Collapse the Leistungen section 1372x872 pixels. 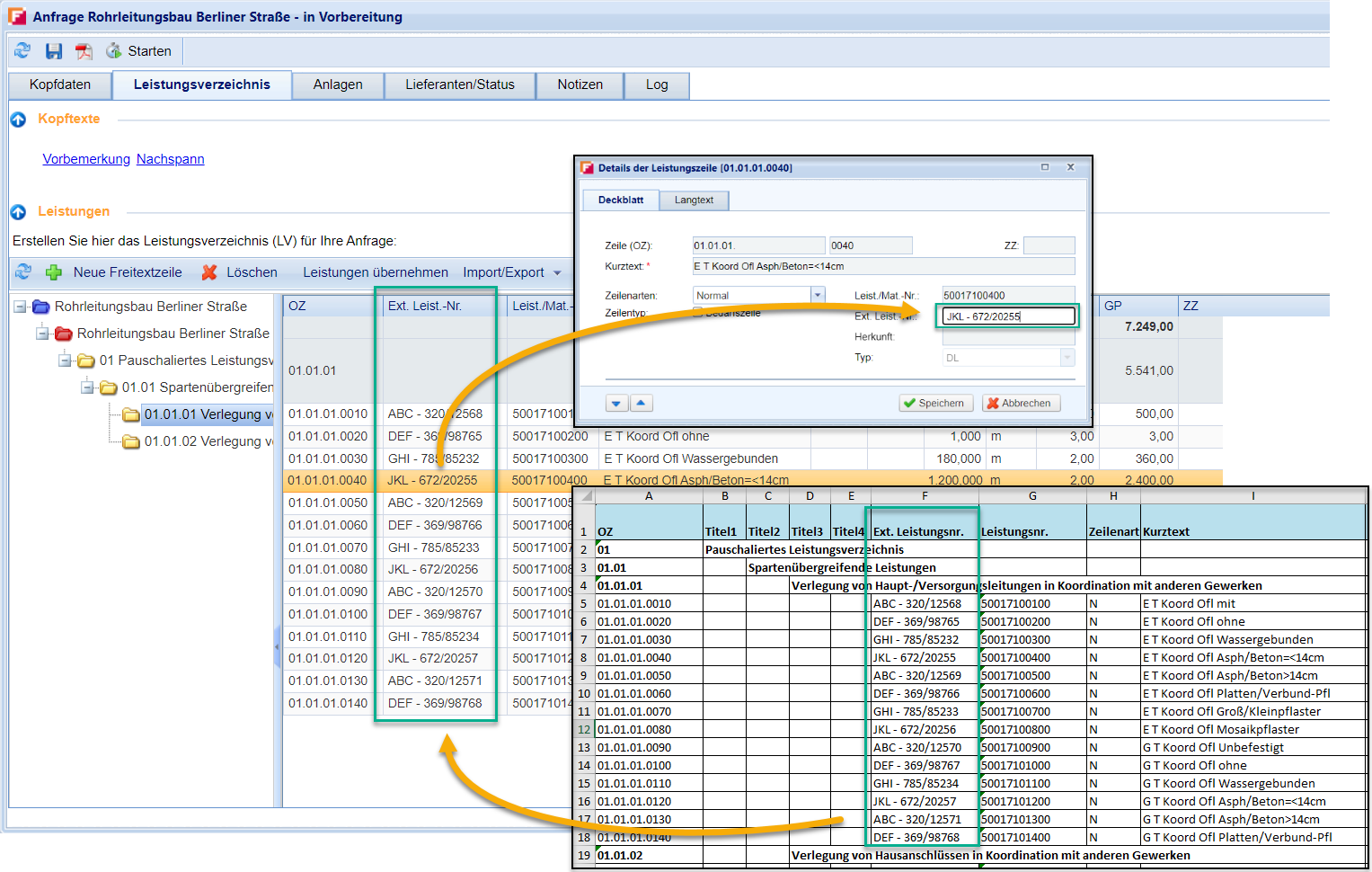[x=18, y=212]
